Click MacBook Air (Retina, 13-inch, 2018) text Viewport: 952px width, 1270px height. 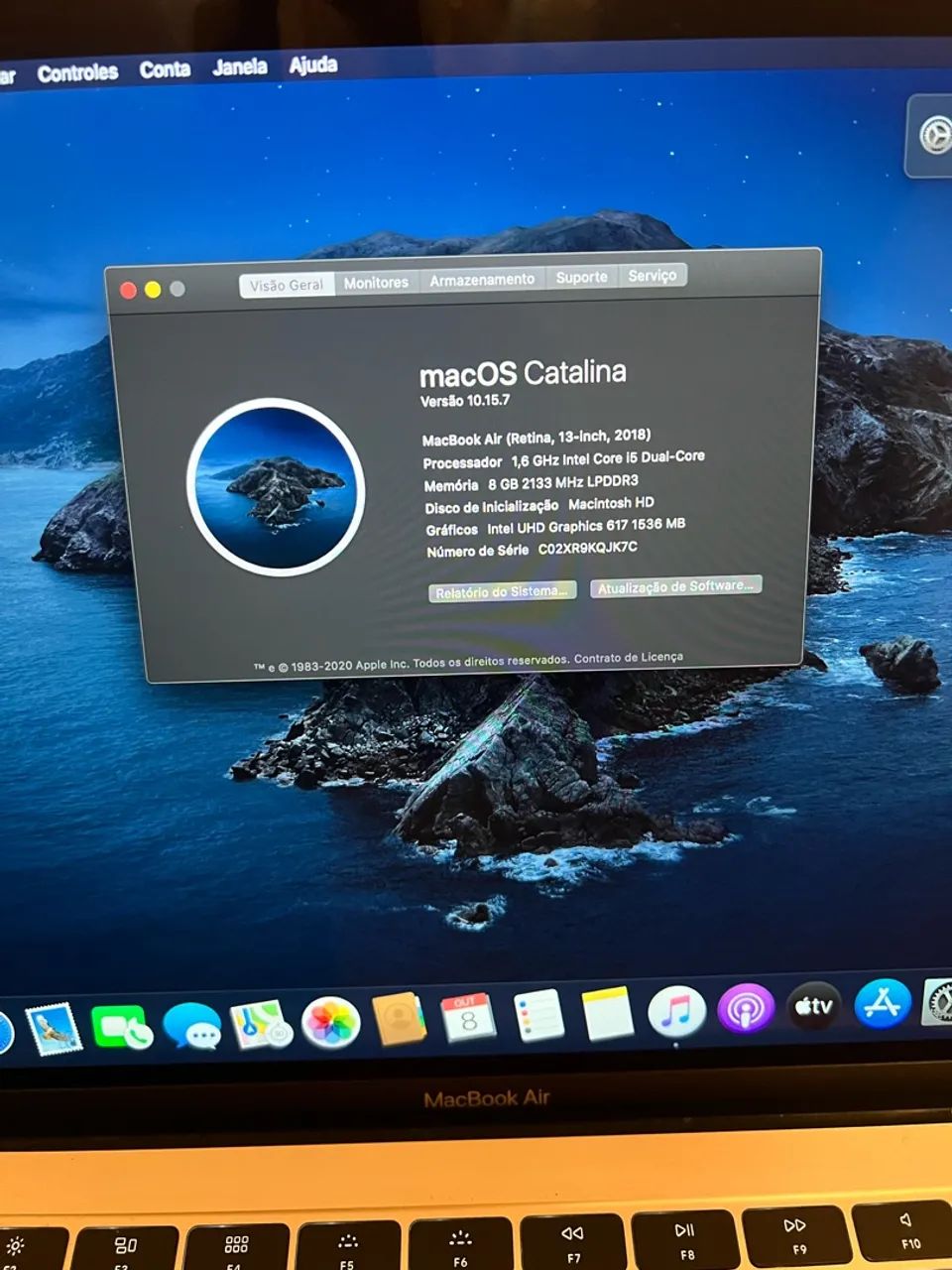pos(536,437)
